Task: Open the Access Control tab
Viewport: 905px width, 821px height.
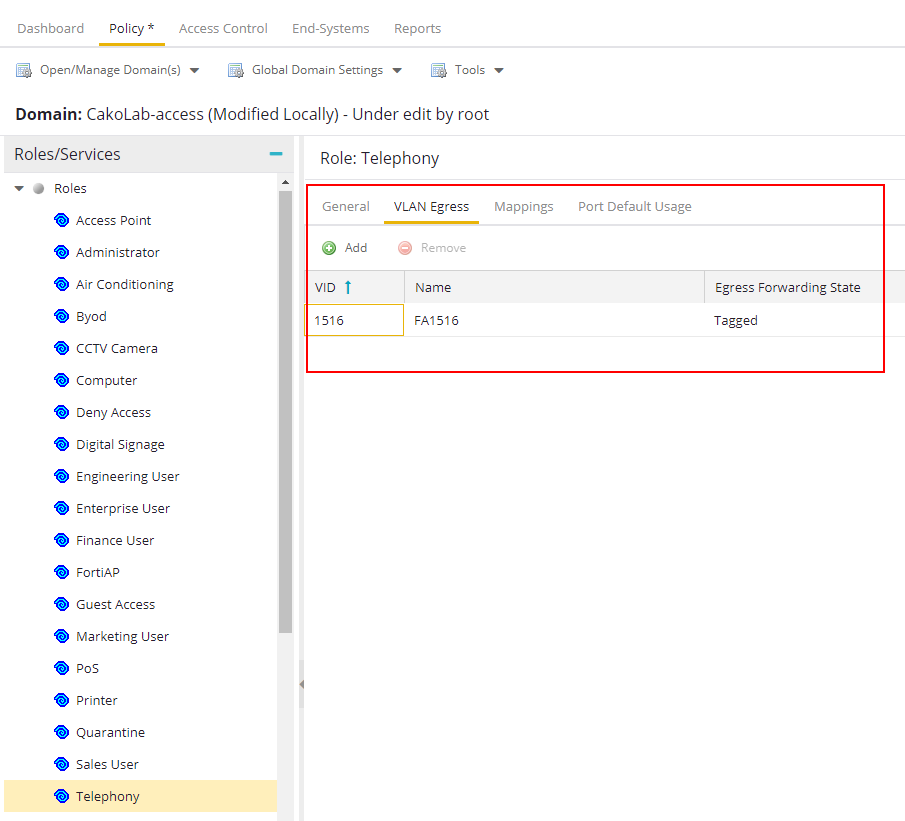Action: (x=223, y=28)
